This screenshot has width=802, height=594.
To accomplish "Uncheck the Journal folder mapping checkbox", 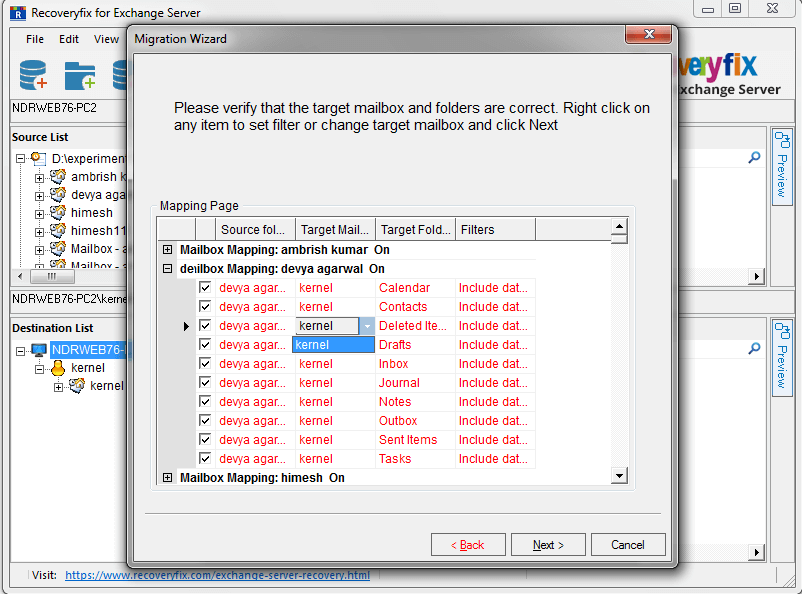I will pyautogui.click(x=205, y=382).
